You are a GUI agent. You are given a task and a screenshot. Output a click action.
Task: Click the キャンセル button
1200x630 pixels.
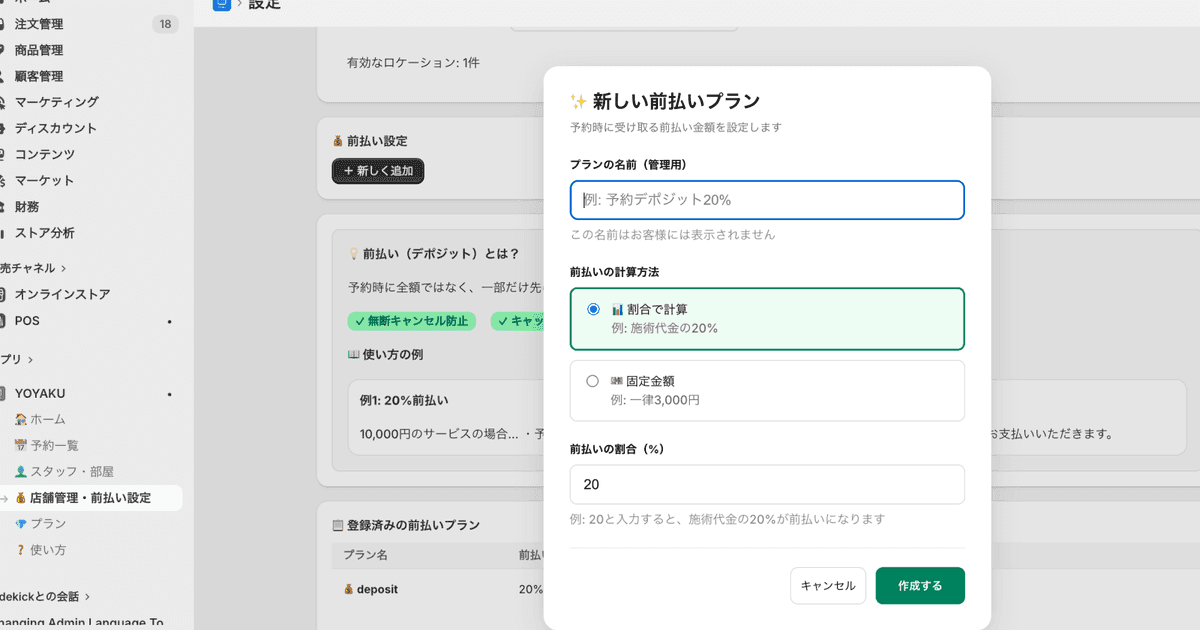[x=828, y=585]
